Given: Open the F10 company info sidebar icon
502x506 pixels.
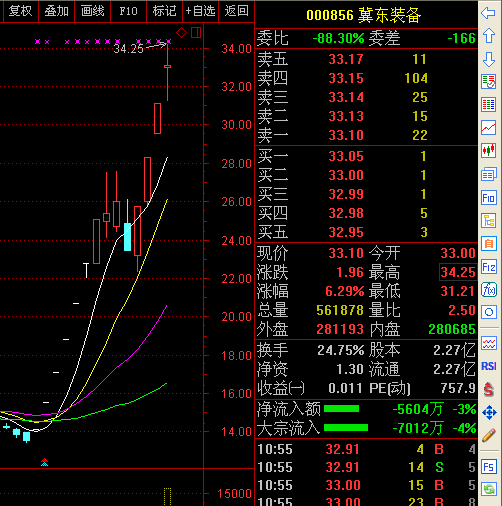Looking at the screenshot, I should (x=488, y=198).
